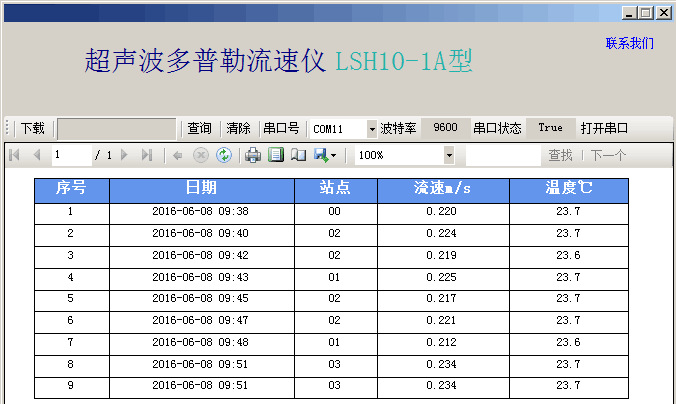676x404 pixels.
Task: Go to next report page
Action: point(125,155)
